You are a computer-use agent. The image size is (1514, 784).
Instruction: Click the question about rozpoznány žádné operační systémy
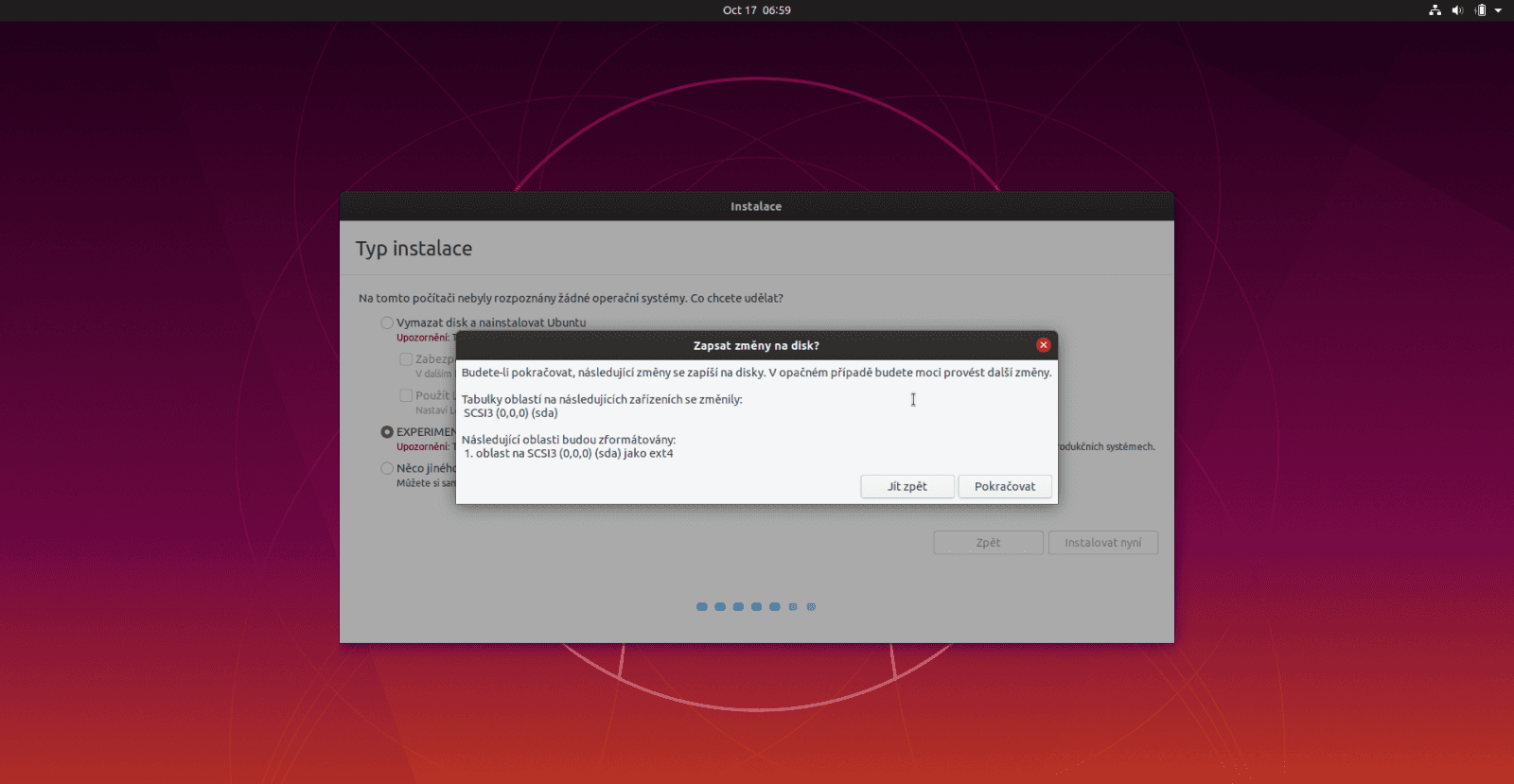click(x=571, y=298)
